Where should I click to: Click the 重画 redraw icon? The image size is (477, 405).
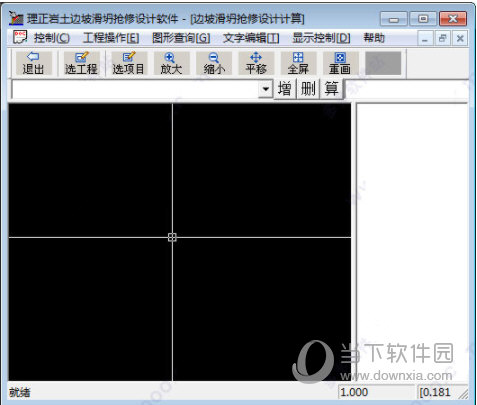click(340, 63)
